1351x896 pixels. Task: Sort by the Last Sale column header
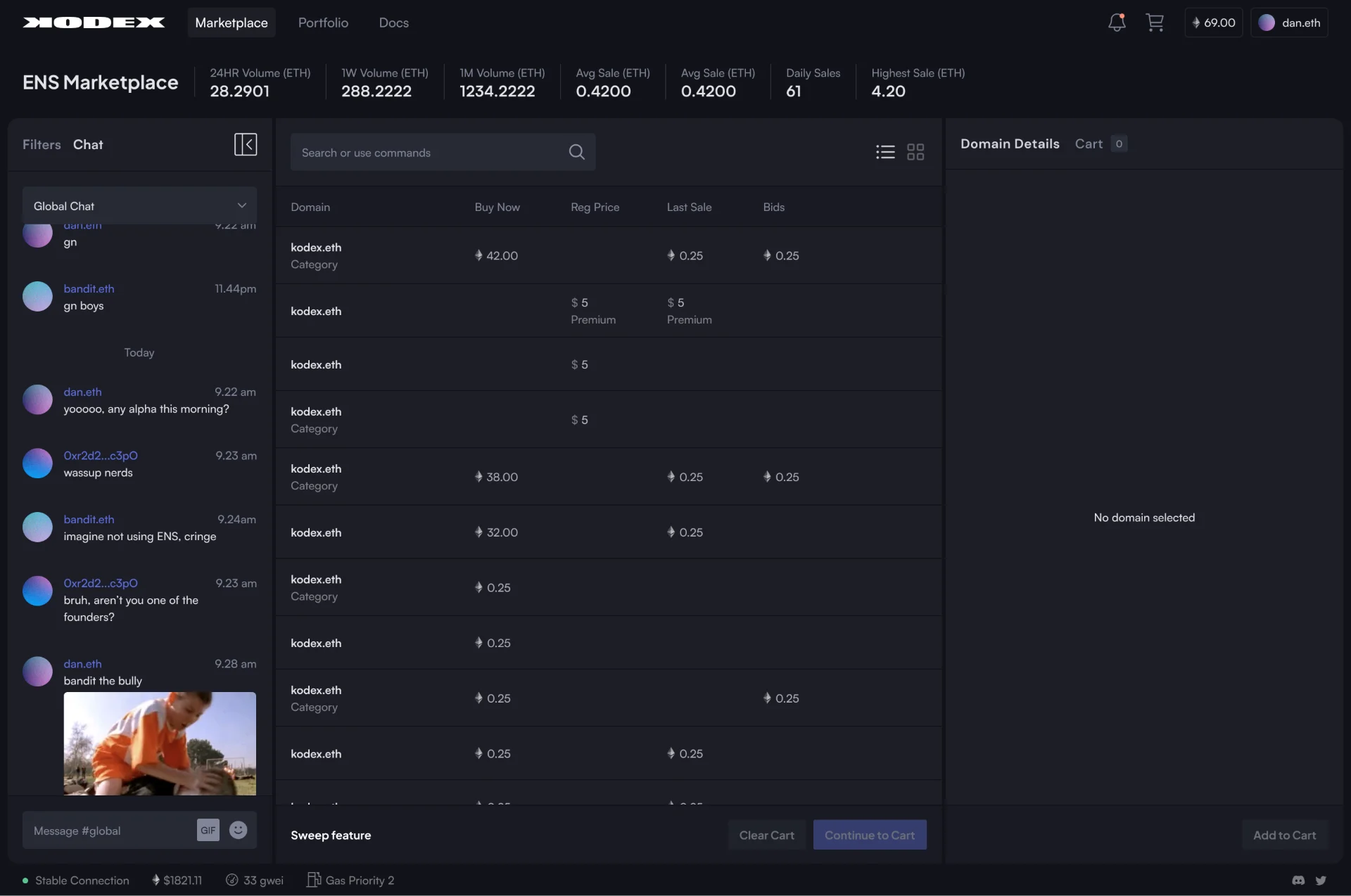click(x=689, y=207)
